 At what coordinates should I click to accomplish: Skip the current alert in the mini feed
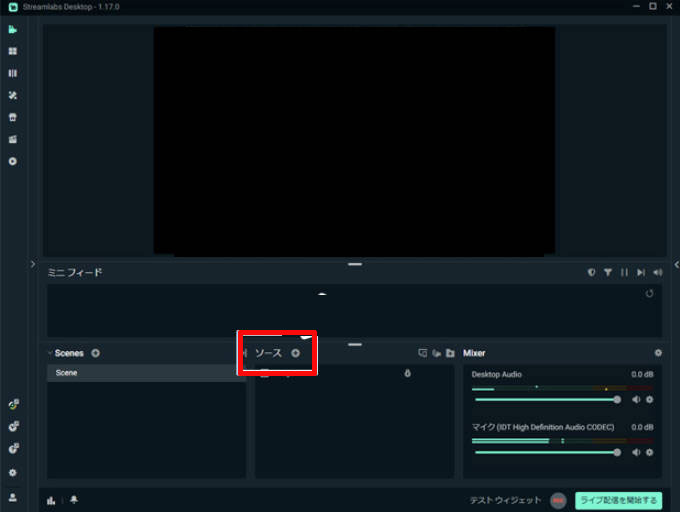click(641, 272)
